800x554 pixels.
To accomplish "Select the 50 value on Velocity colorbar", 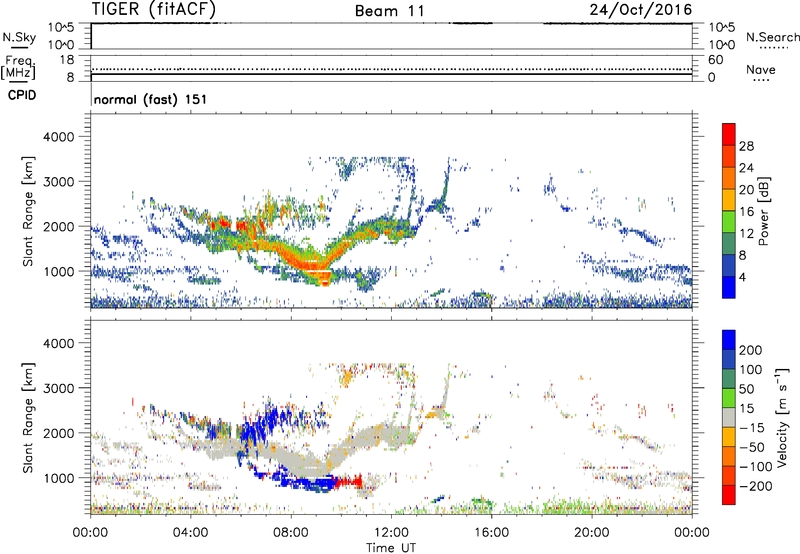I will click(746, 389).
